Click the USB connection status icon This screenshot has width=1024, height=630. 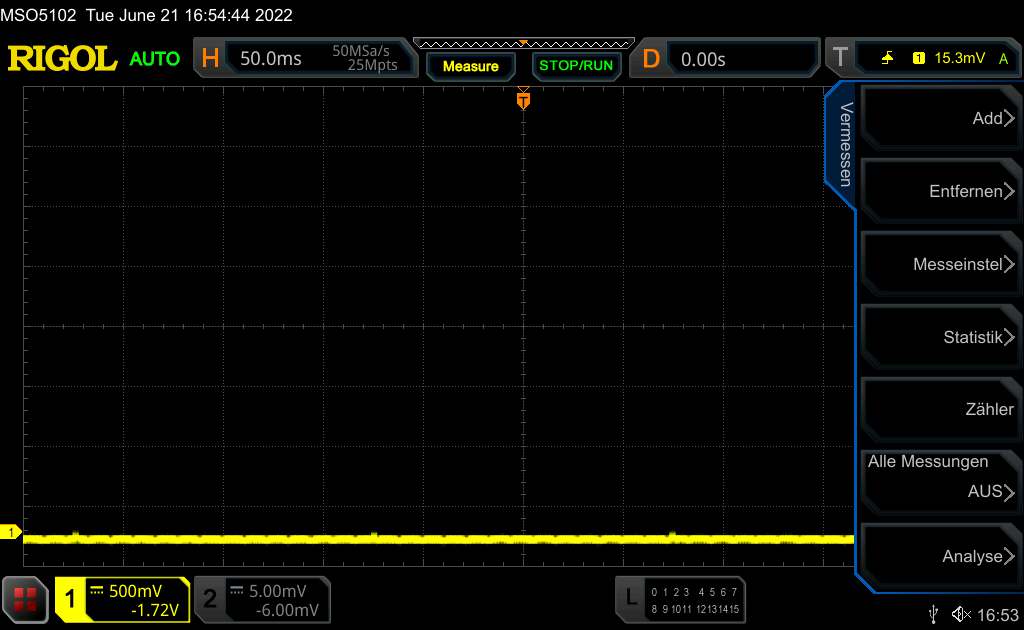pyautogui.click(x=933, y=613)
